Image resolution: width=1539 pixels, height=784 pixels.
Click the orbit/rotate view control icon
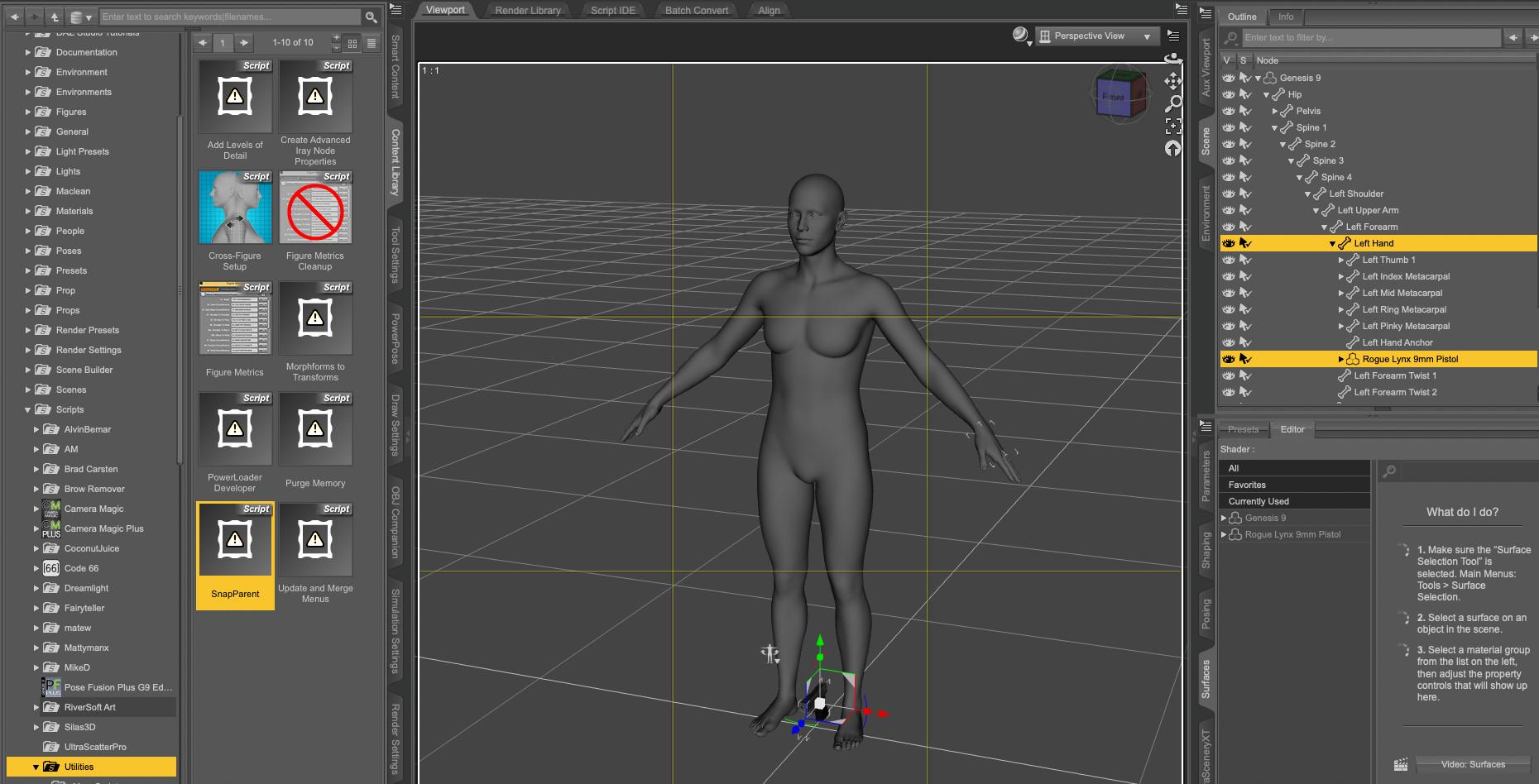click(x=1173, y=58)
